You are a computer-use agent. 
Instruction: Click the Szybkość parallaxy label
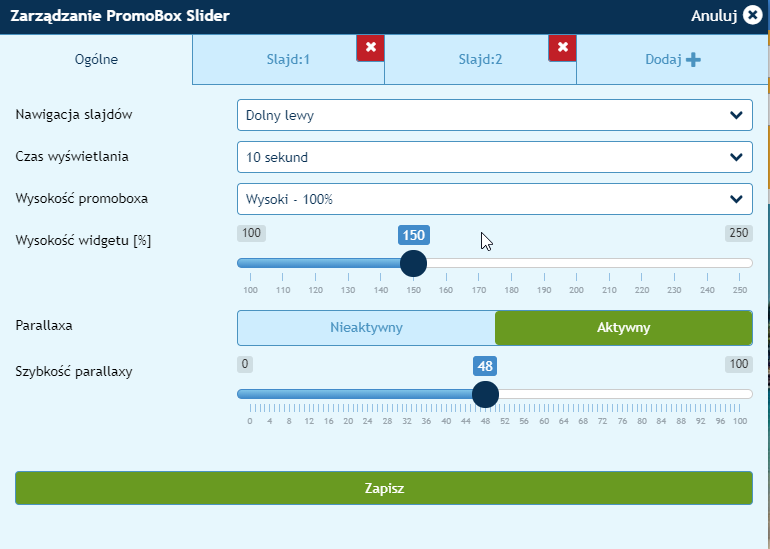(74, 371)
